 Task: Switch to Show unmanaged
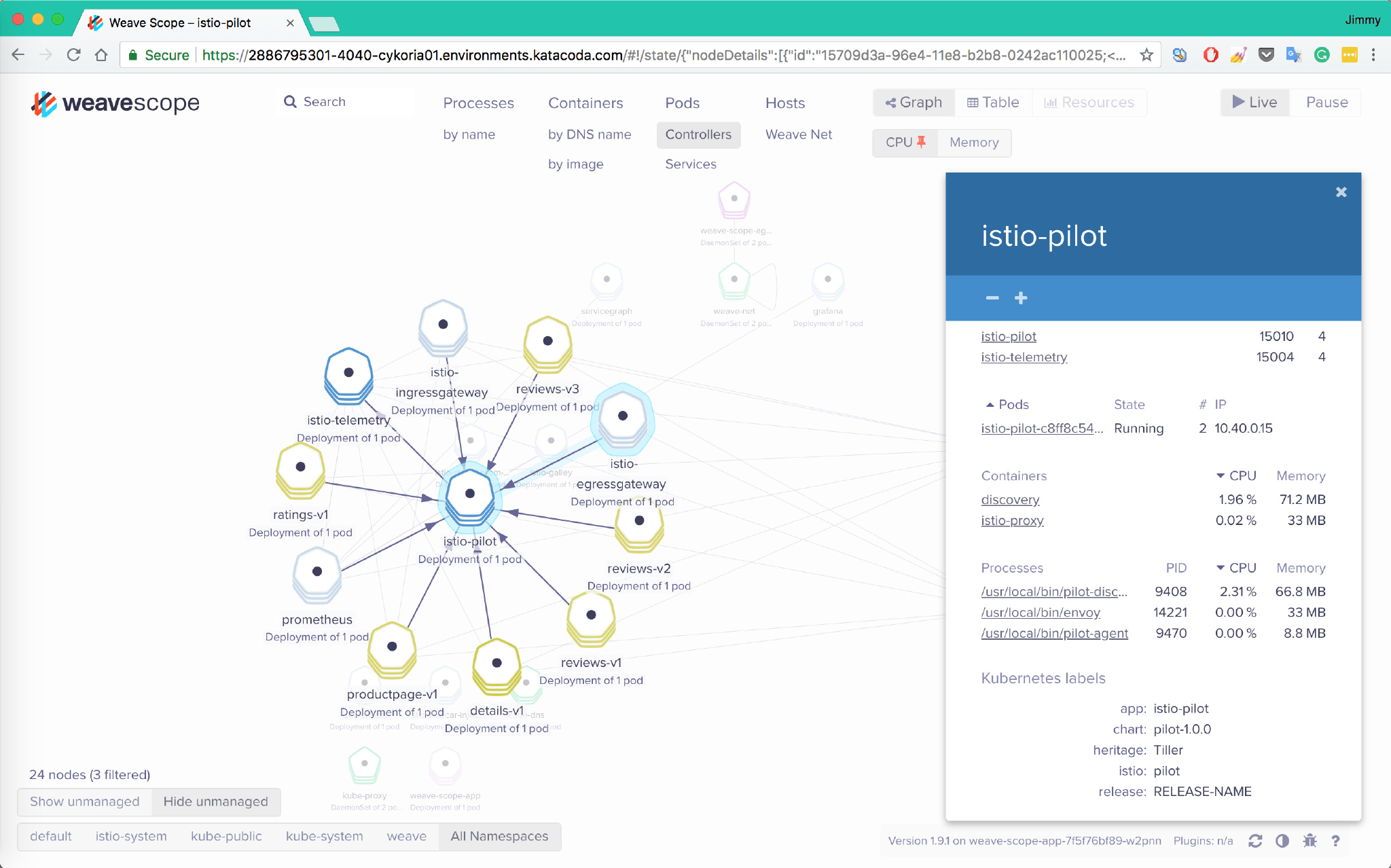point(85,801)
